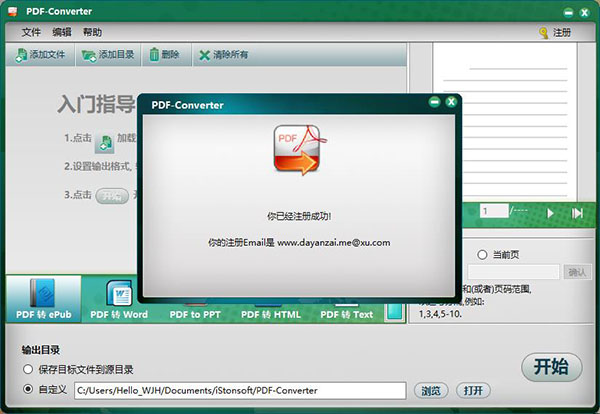Click the Browse (浏览) button
This screenshot has height=414, width=600.
pyautogui.click(x=429, y=390)
